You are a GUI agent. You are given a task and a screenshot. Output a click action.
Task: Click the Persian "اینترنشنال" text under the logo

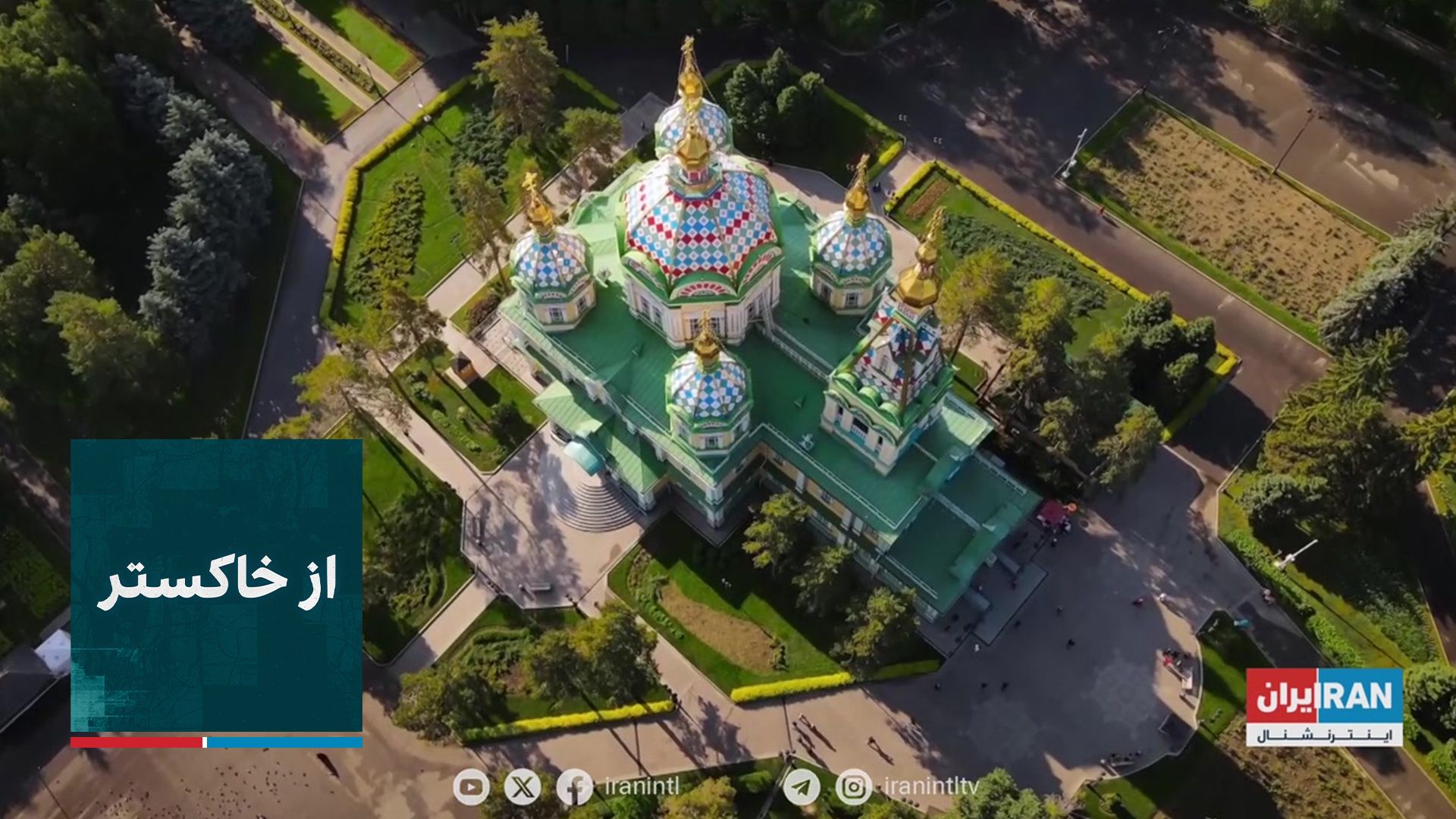(1324, 735)
